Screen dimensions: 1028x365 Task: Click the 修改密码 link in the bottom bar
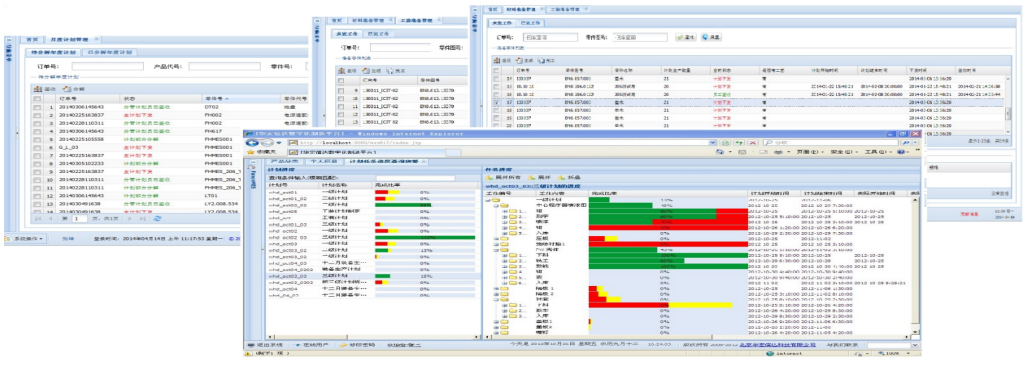coord(358,345)
